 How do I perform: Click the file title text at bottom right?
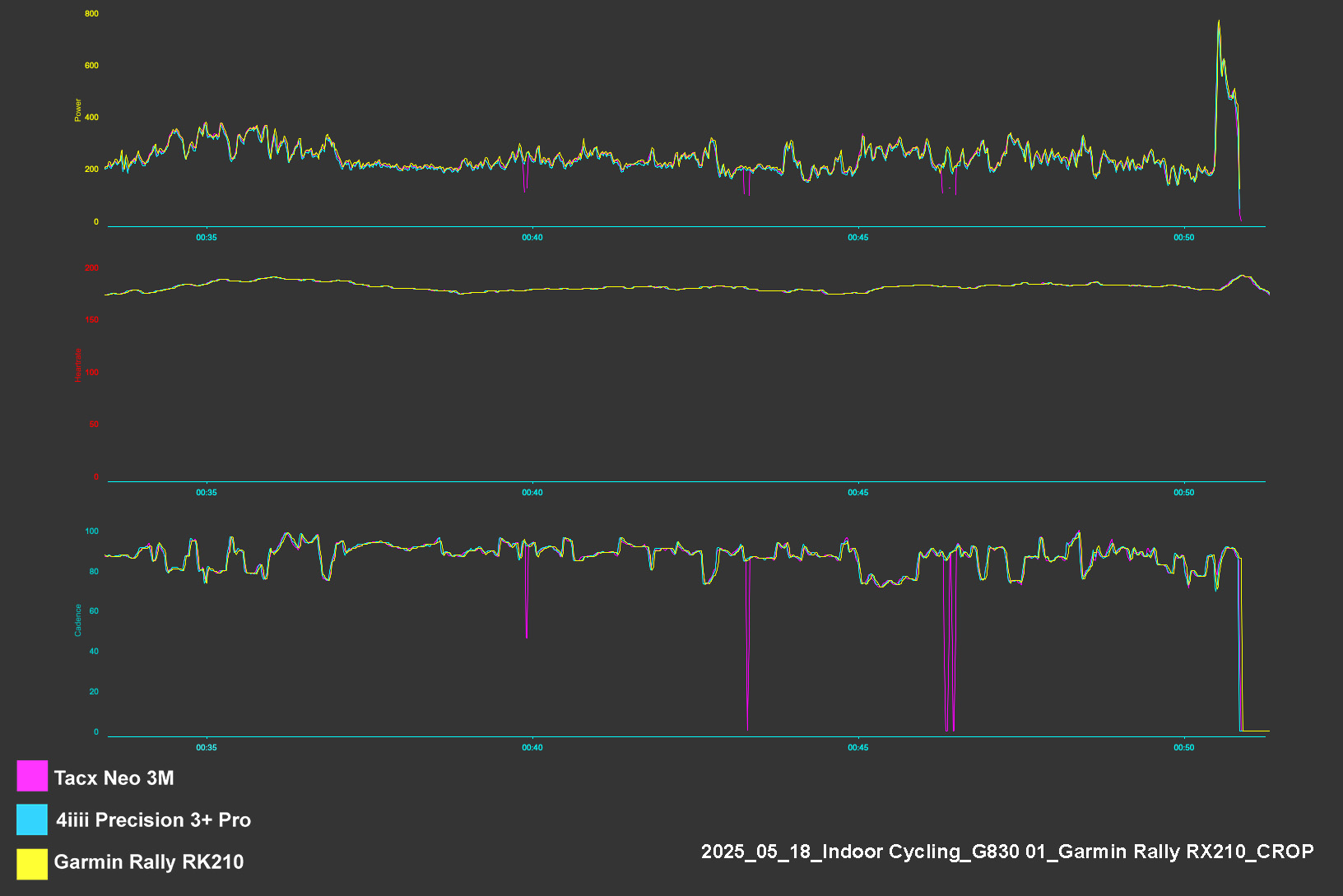tap(1007, 851)
